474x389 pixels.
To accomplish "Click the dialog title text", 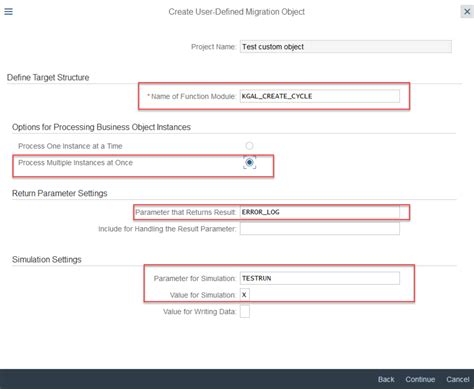I will click(x=237, y=12).
